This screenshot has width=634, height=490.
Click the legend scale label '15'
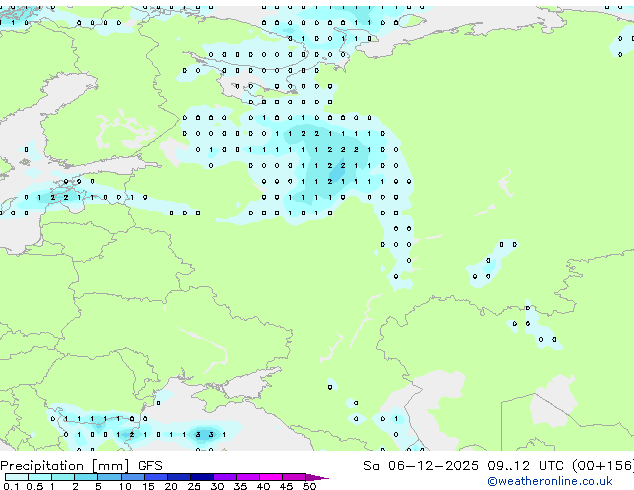click(x=148, y=486)
